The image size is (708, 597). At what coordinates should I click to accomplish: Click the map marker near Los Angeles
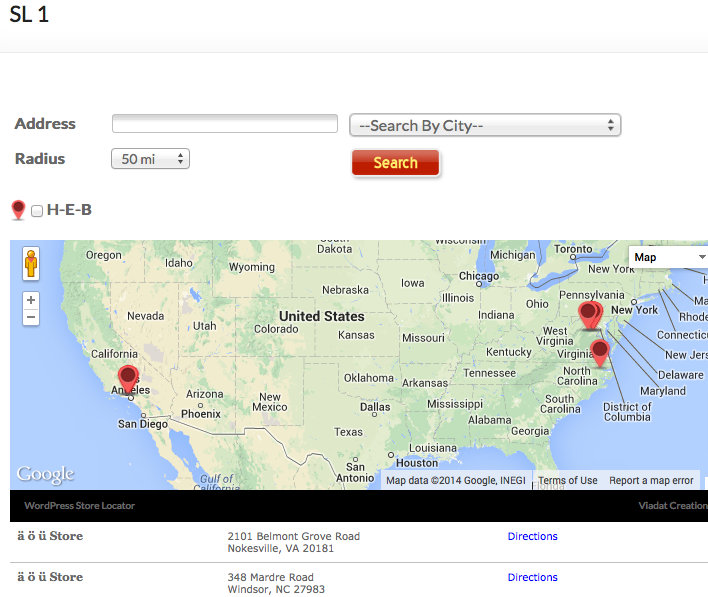[x=128, y=378]
